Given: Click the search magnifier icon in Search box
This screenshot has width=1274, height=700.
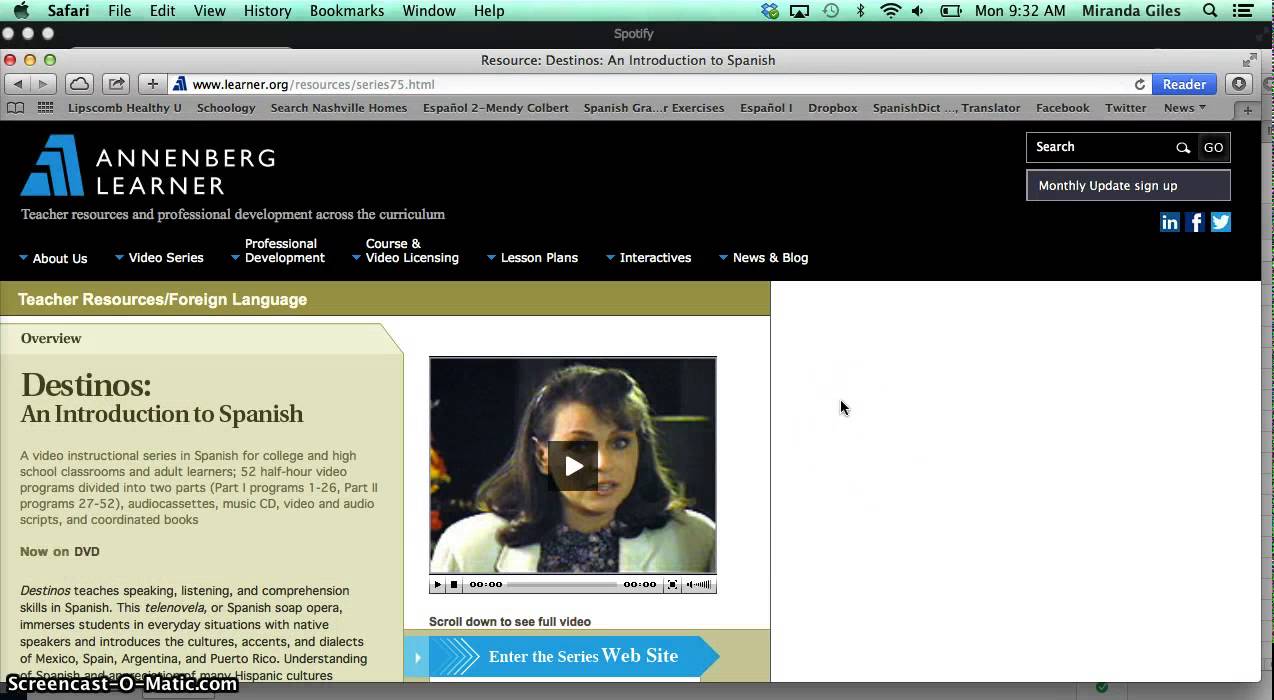Looking at the screenshot, I should (x=1183, y=147).
